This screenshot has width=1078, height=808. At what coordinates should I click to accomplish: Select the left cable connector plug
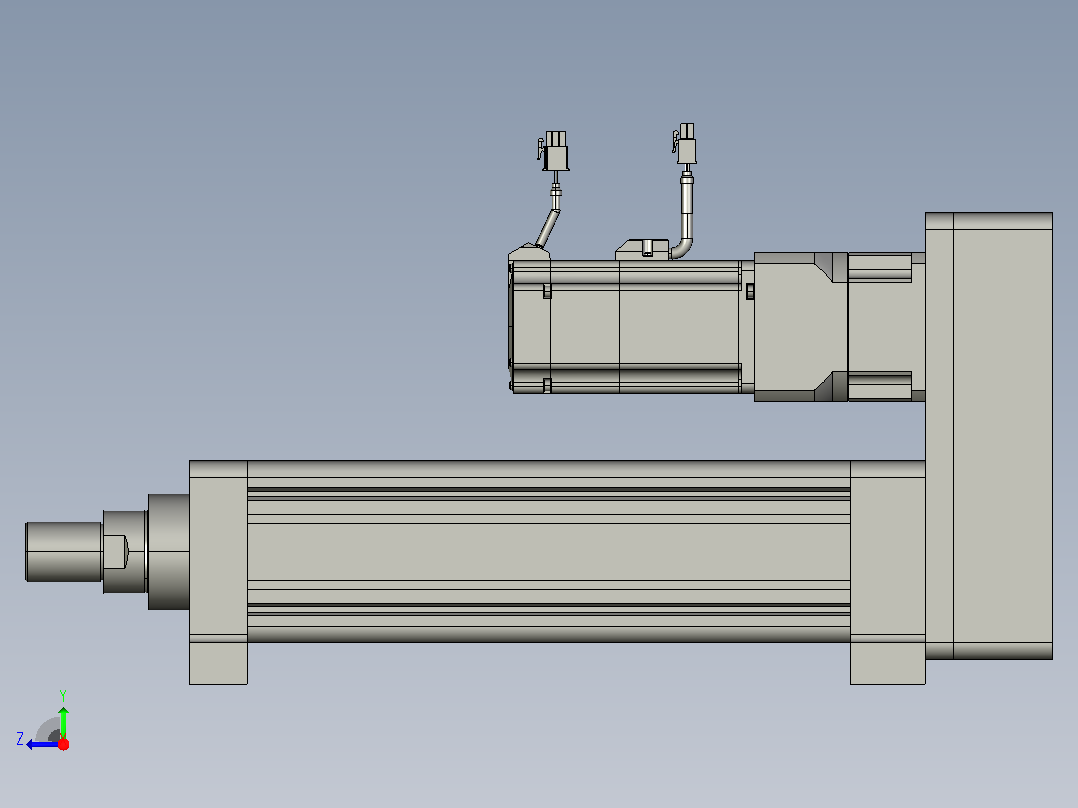coord(554,151)
